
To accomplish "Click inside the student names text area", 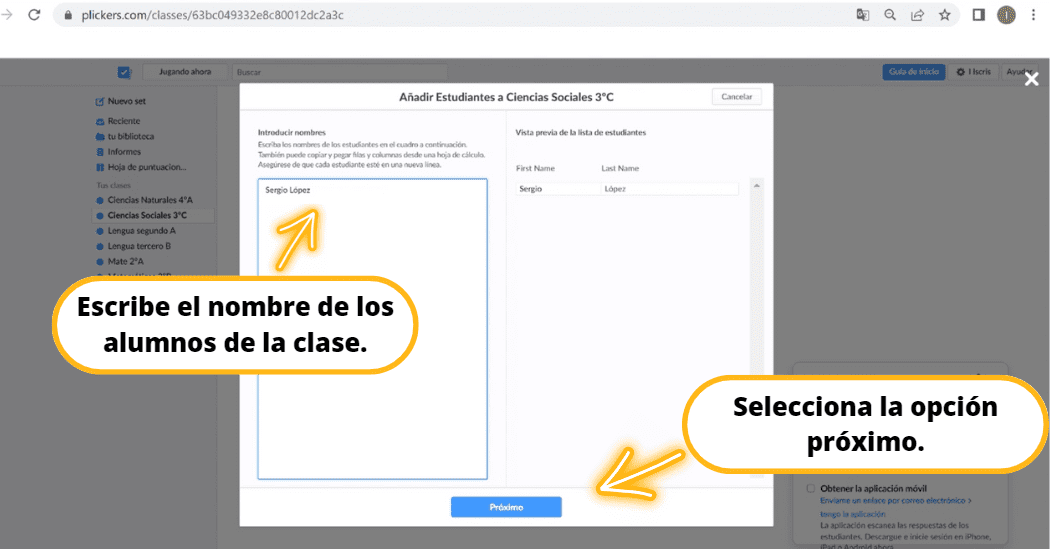I will point(372,330).
